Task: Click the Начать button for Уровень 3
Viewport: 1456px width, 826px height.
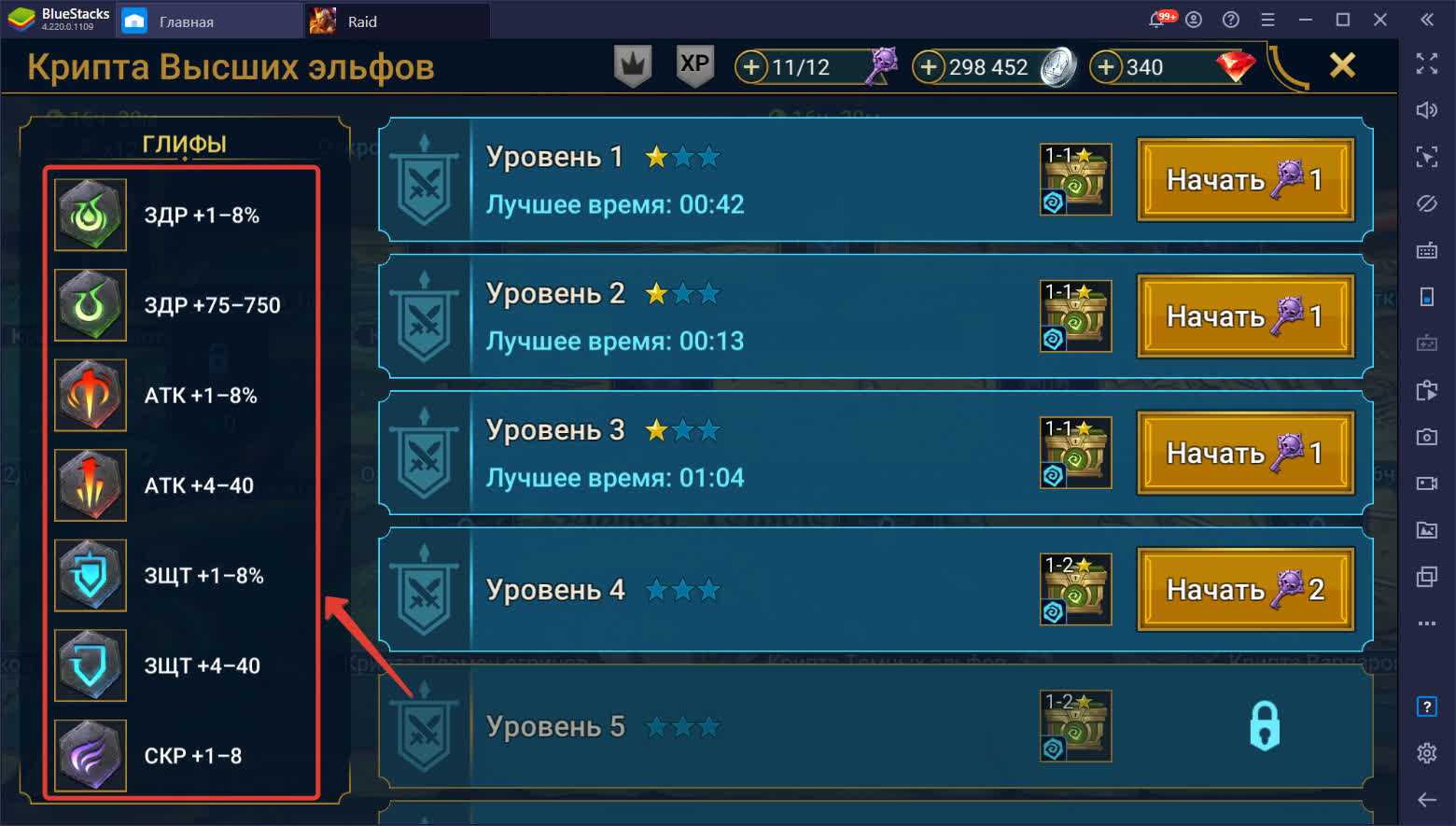Action: click(x=1245, y=454)
